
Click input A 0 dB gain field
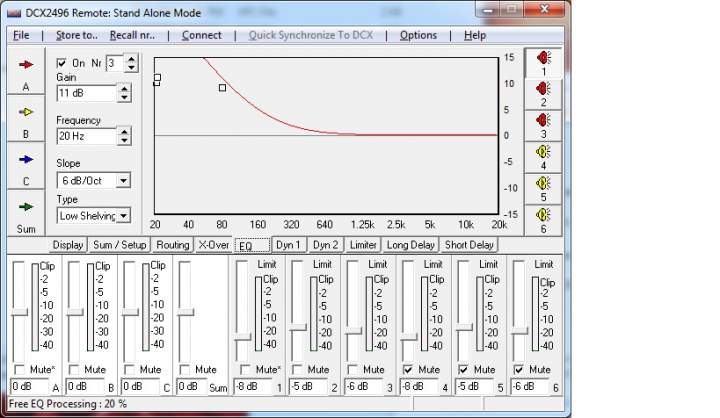pos(29,387)
